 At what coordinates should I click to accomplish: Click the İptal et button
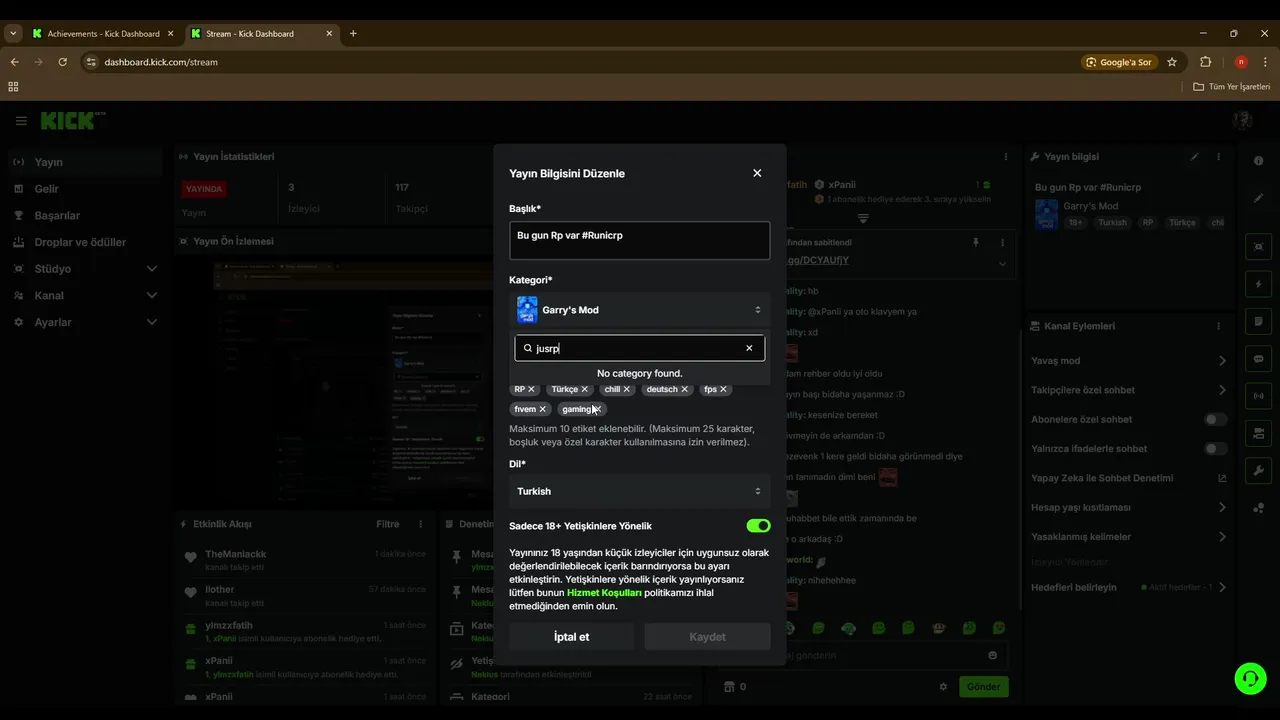tap(572, 637)
